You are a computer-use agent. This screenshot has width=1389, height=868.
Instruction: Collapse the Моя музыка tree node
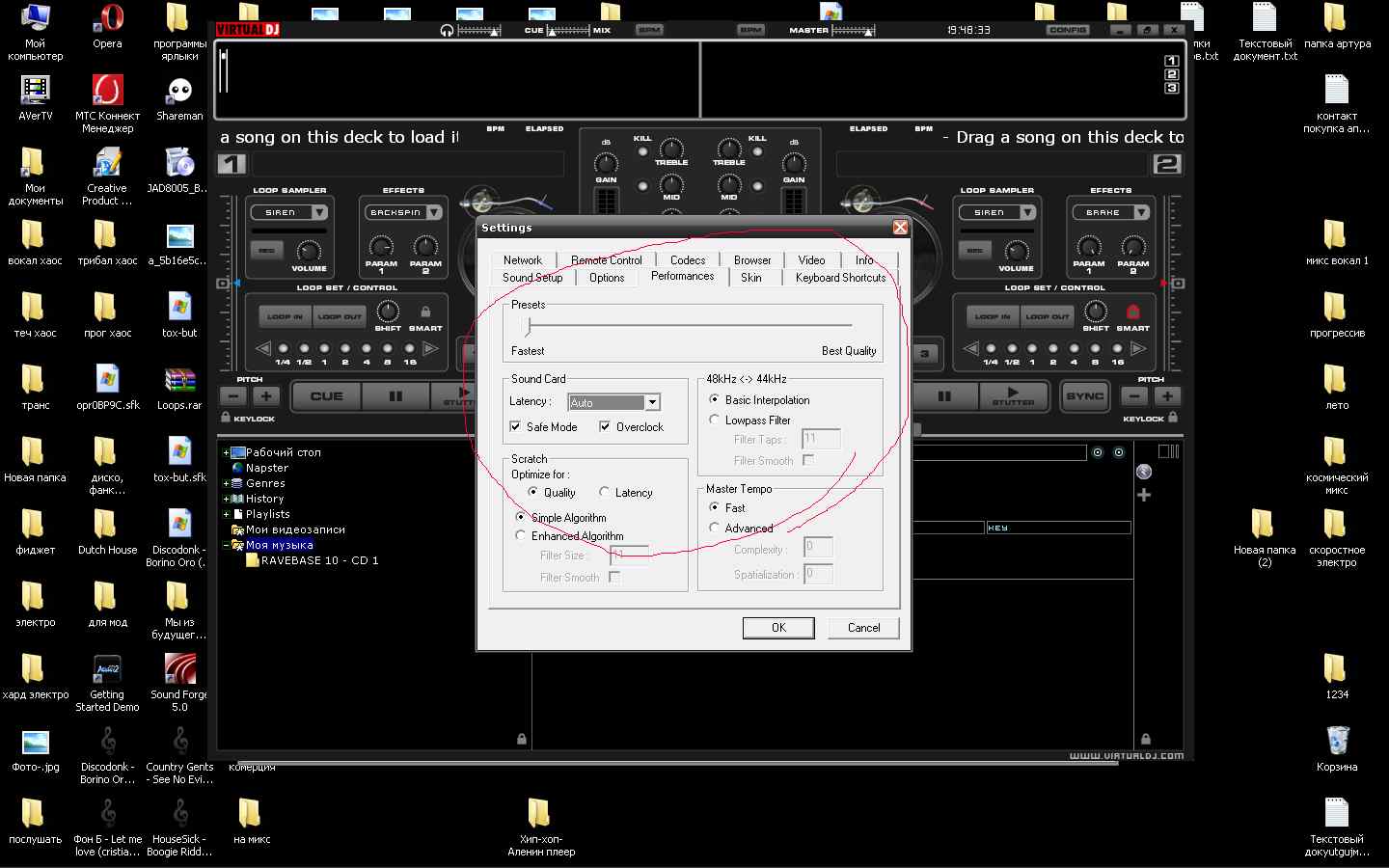tap(226, 545)
